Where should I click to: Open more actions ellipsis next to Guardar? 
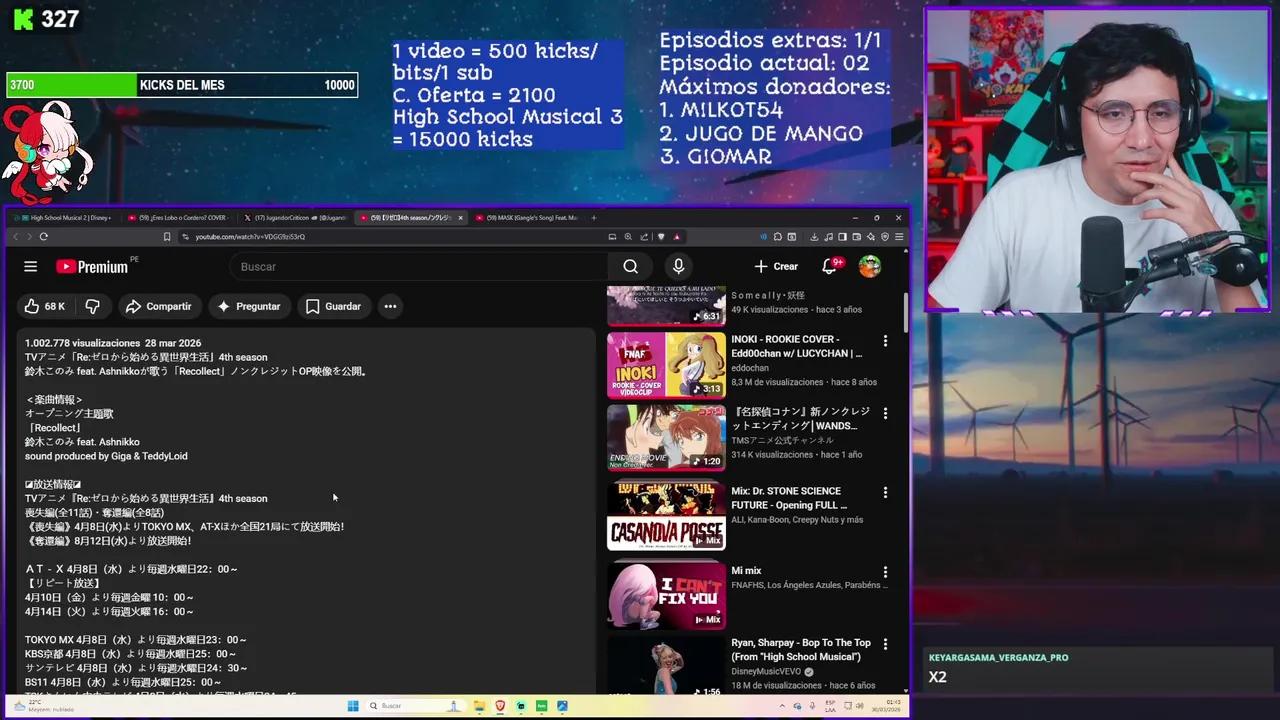pos(390,306)
